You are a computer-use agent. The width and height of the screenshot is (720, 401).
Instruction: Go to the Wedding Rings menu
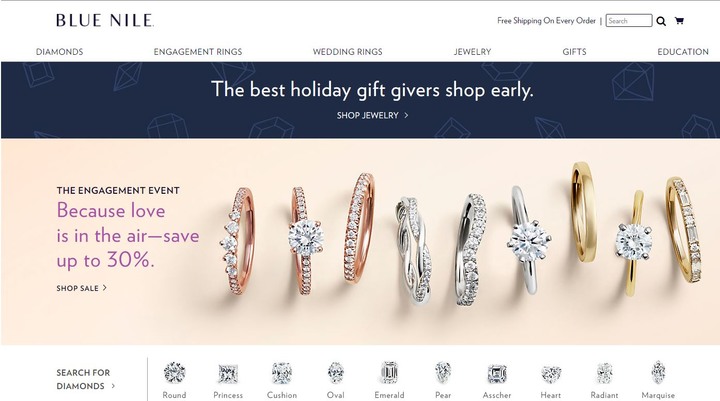348,52
